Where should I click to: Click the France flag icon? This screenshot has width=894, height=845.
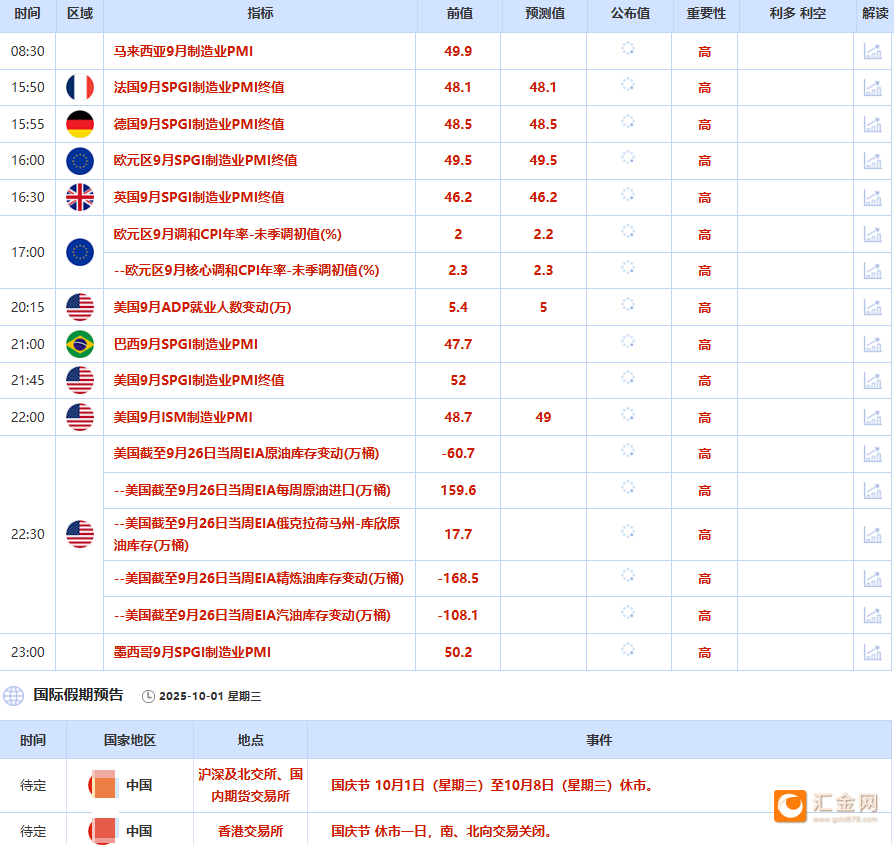(80, 87)
